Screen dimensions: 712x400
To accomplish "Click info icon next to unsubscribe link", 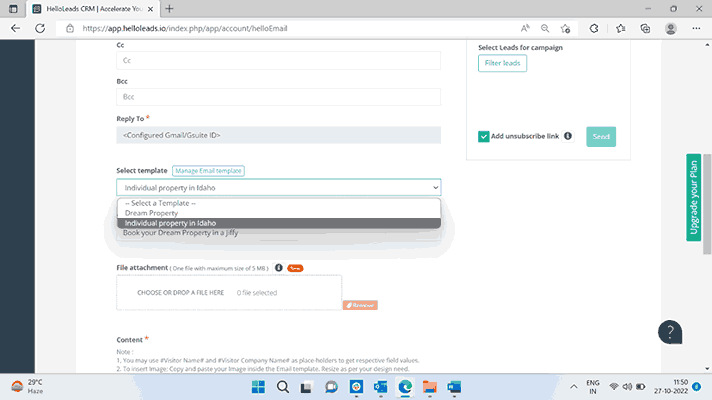I will (x=568, y=136).
